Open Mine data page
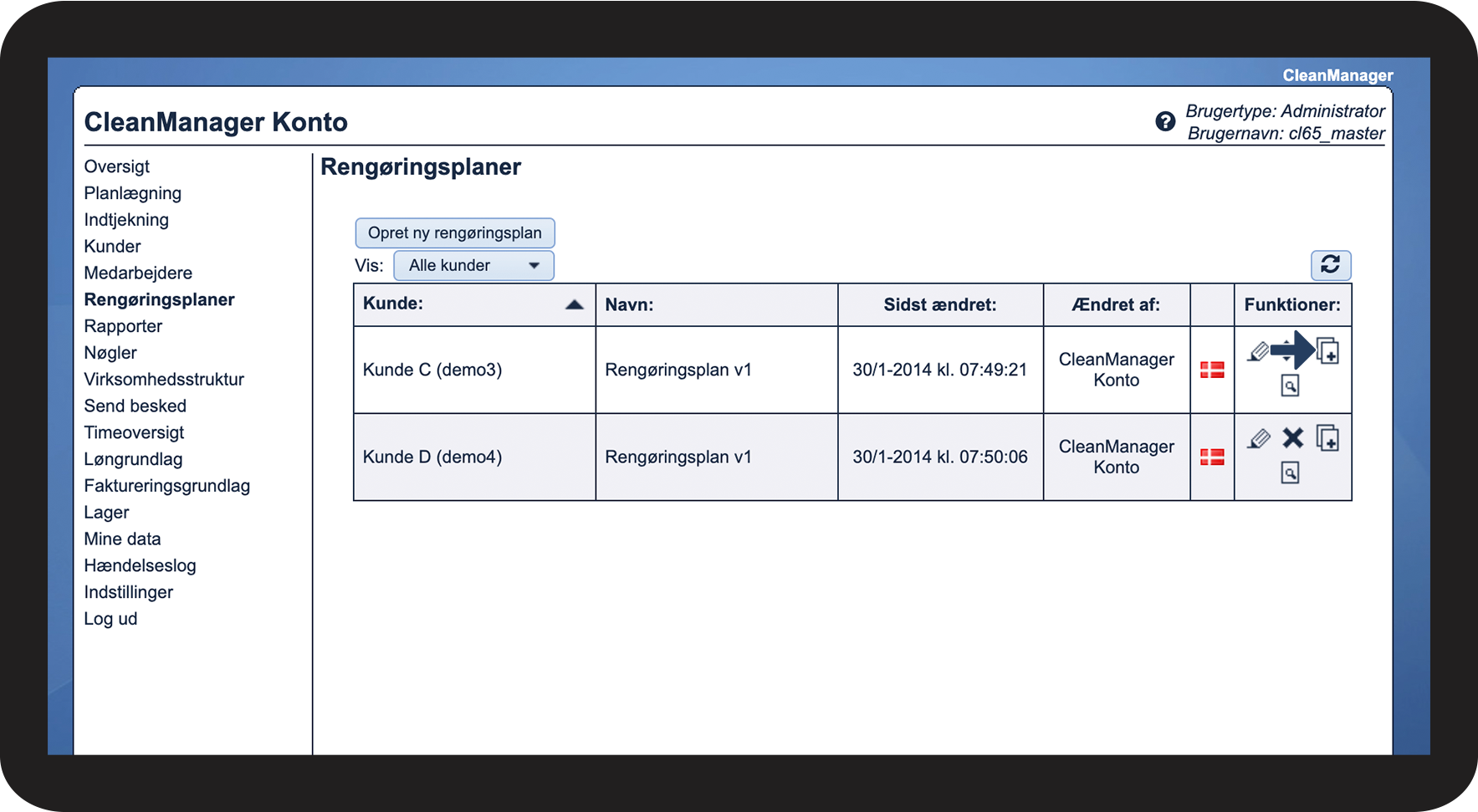 (x=122, y=539)
